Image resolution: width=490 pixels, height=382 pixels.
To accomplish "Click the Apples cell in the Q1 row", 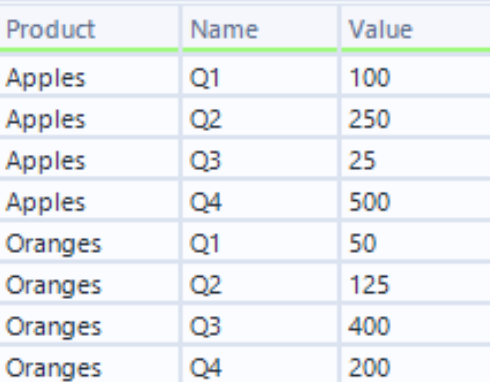I will pyautogui.click(x=89, y=78).
